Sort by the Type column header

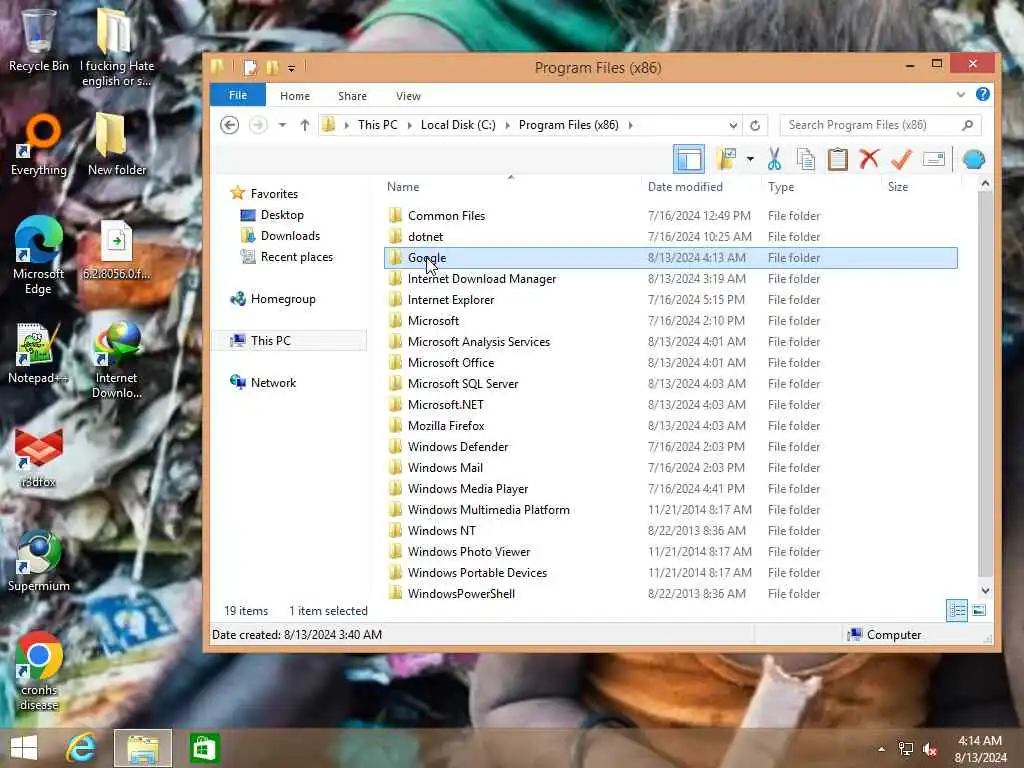click(x=781, y=187)
